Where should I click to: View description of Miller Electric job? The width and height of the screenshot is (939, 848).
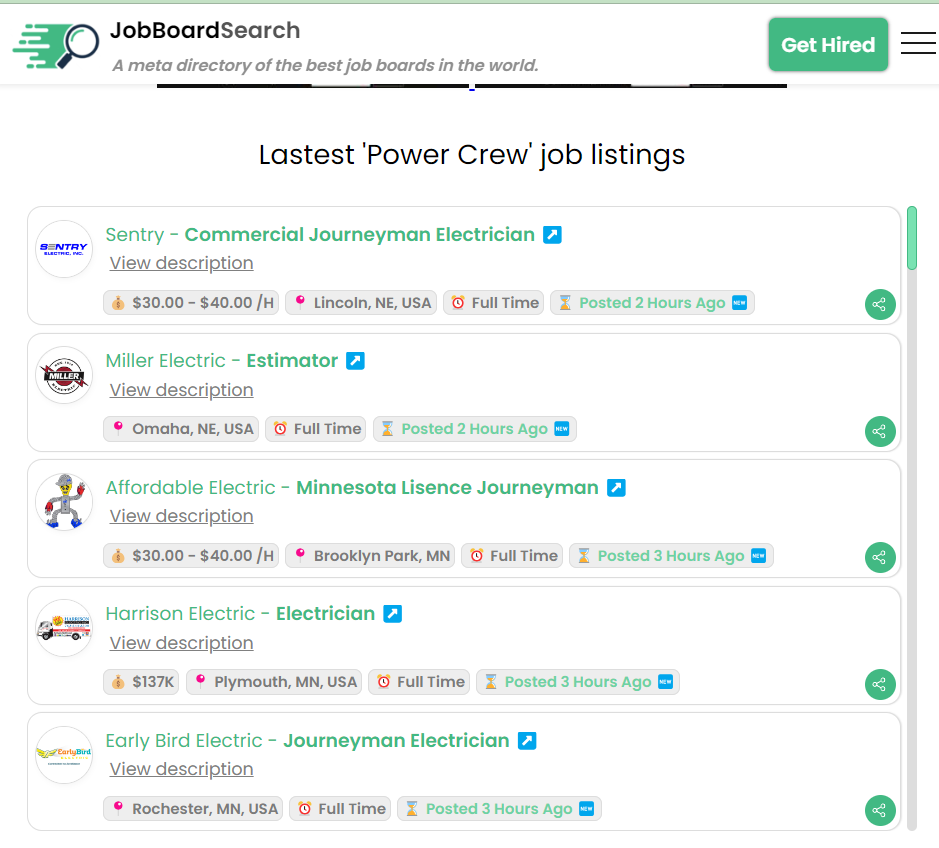tap(181, 390)
